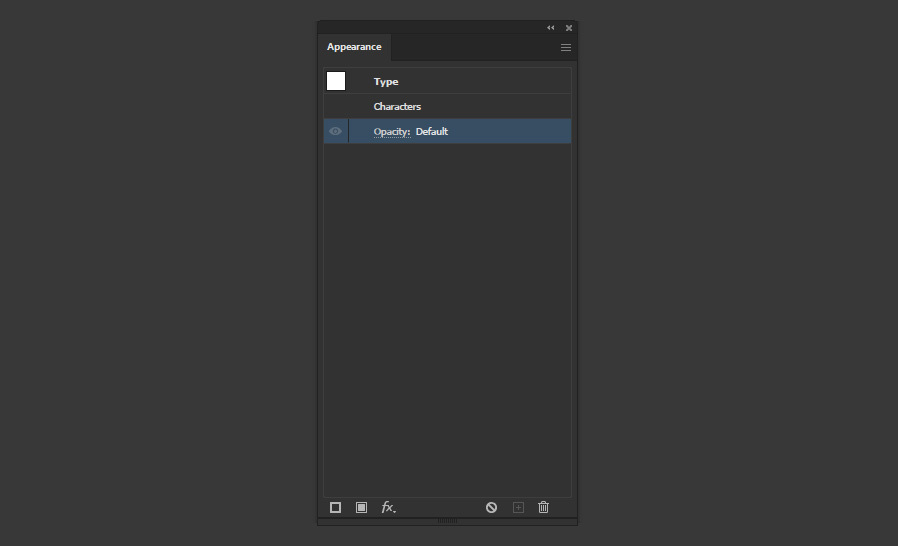898x546 pixels.
Task: Click the Add New Fill icon
Action: pos(361,508)
